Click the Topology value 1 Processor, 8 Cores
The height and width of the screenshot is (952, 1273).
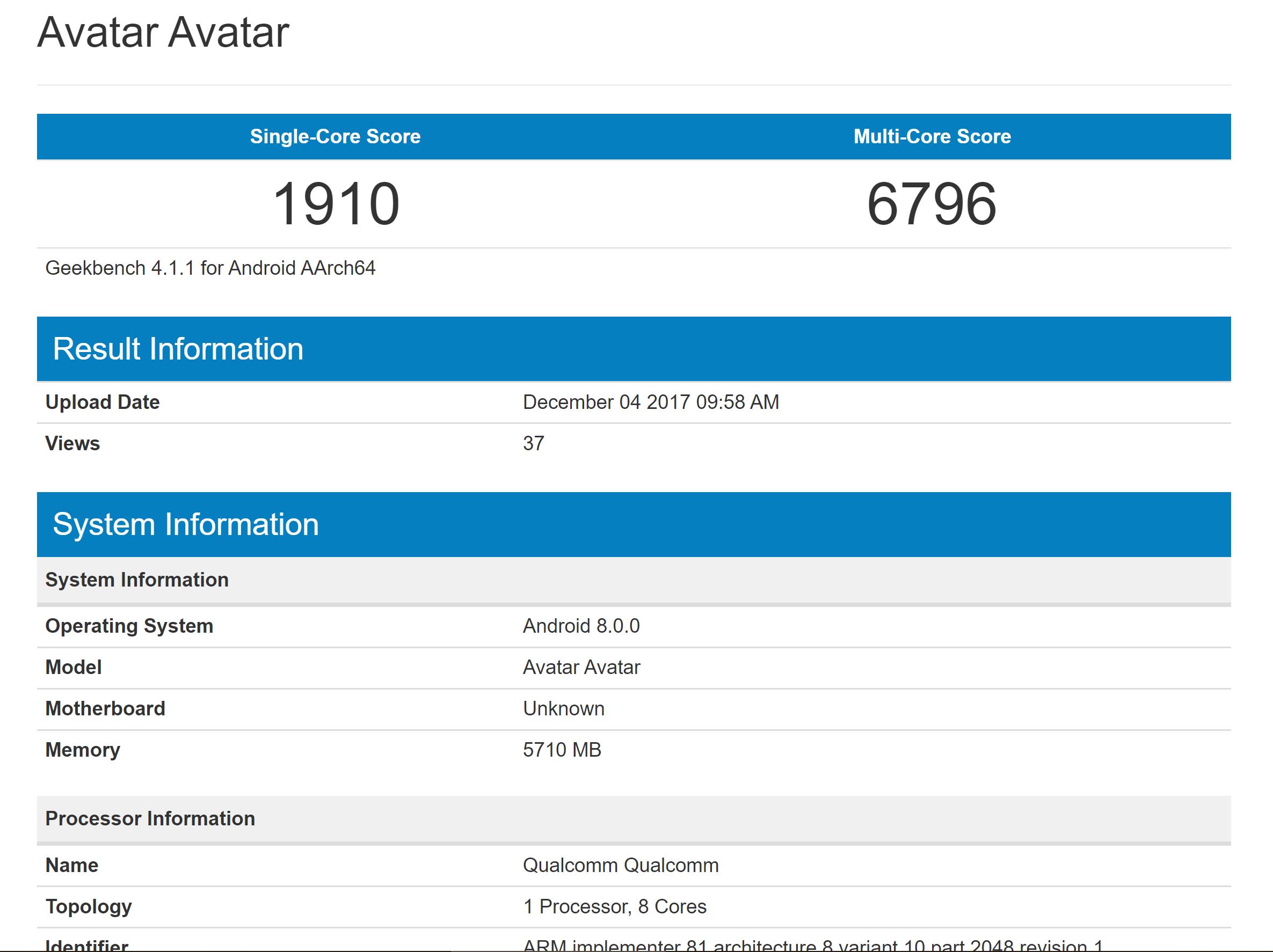(614, 906)
